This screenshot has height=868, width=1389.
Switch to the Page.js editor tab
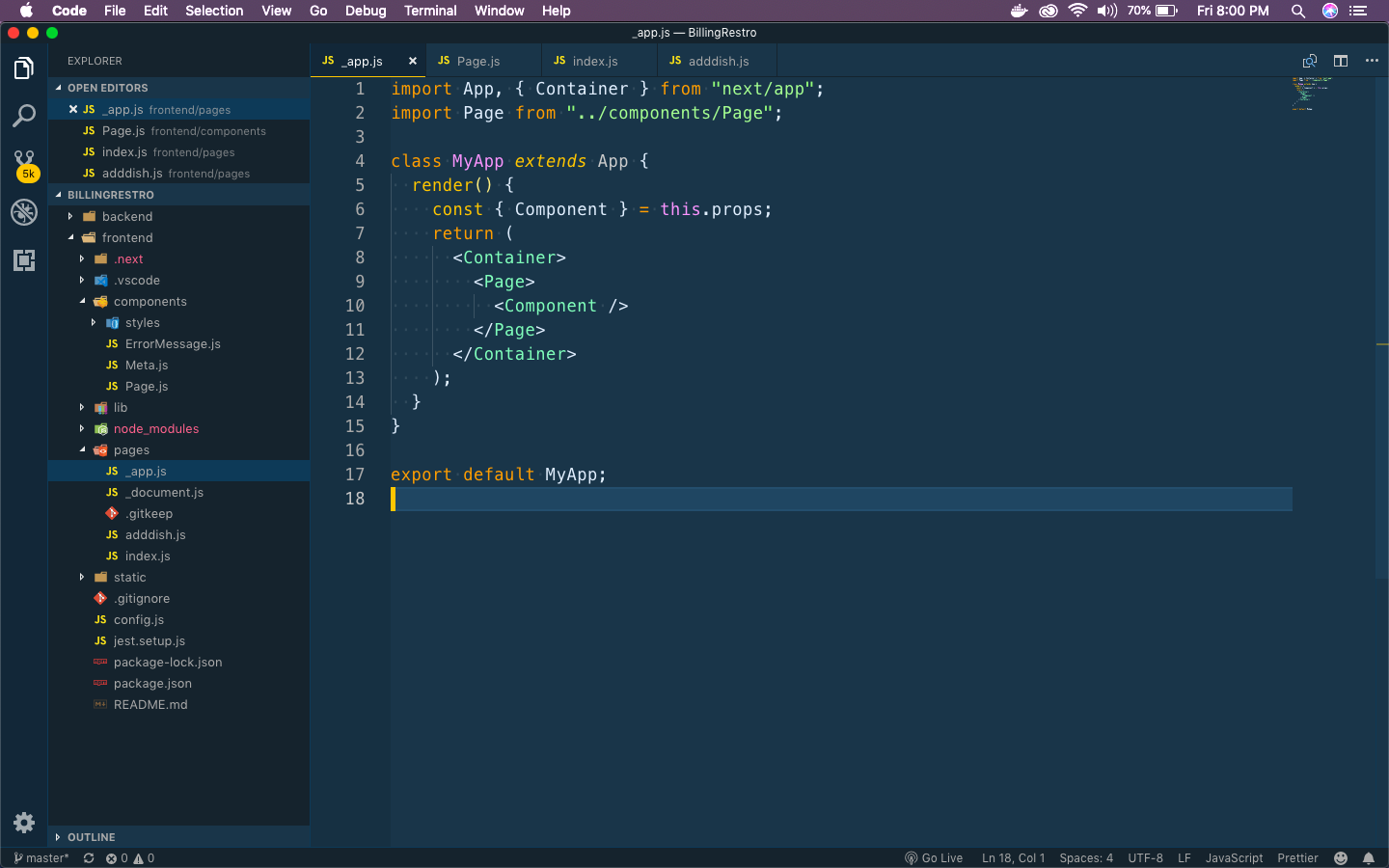483,61
